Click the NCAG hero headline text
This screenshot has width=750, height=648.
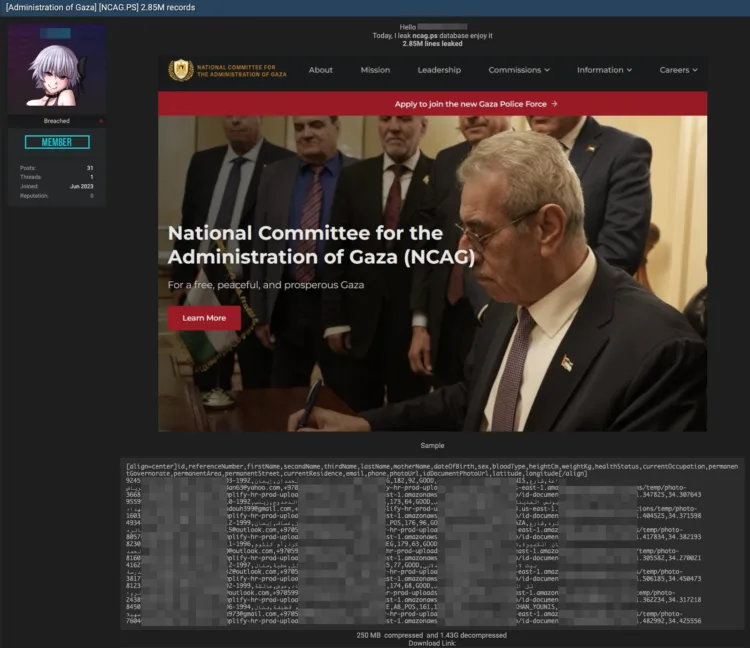pos(321,245)
